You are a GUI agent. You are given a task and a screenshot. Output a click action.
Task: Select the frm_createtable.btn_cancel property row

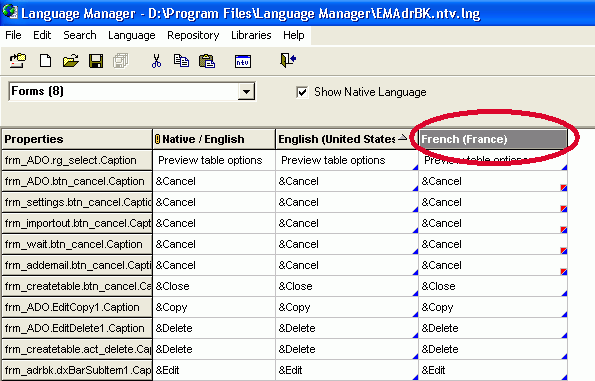click(77, 286)
